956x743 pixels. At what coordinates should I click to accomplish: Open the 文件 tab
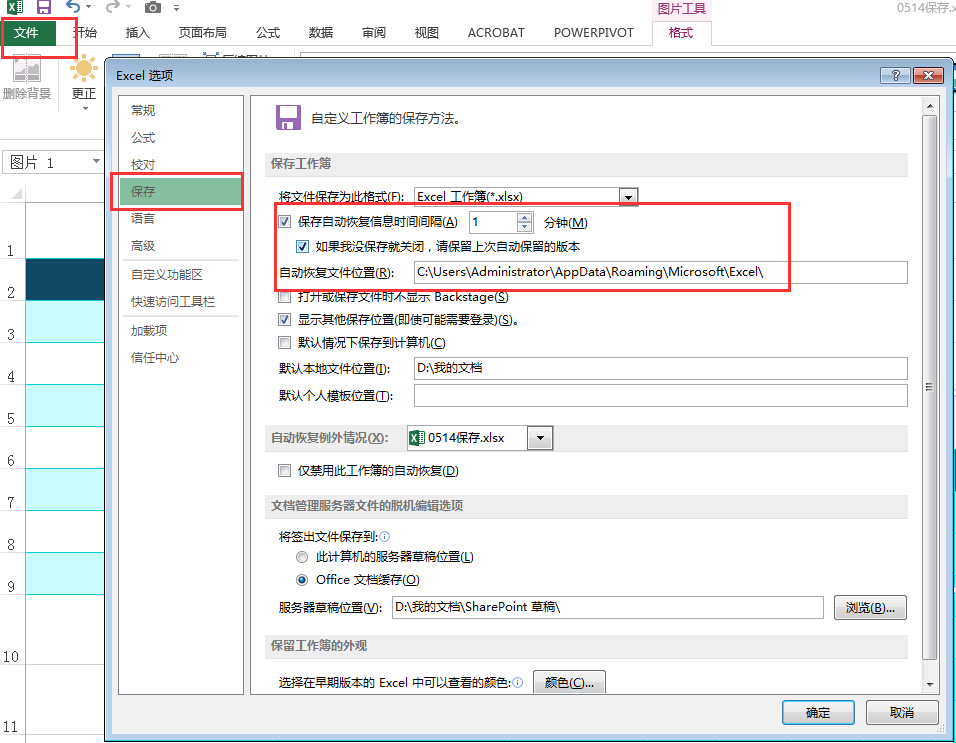[x=27, y=33]
